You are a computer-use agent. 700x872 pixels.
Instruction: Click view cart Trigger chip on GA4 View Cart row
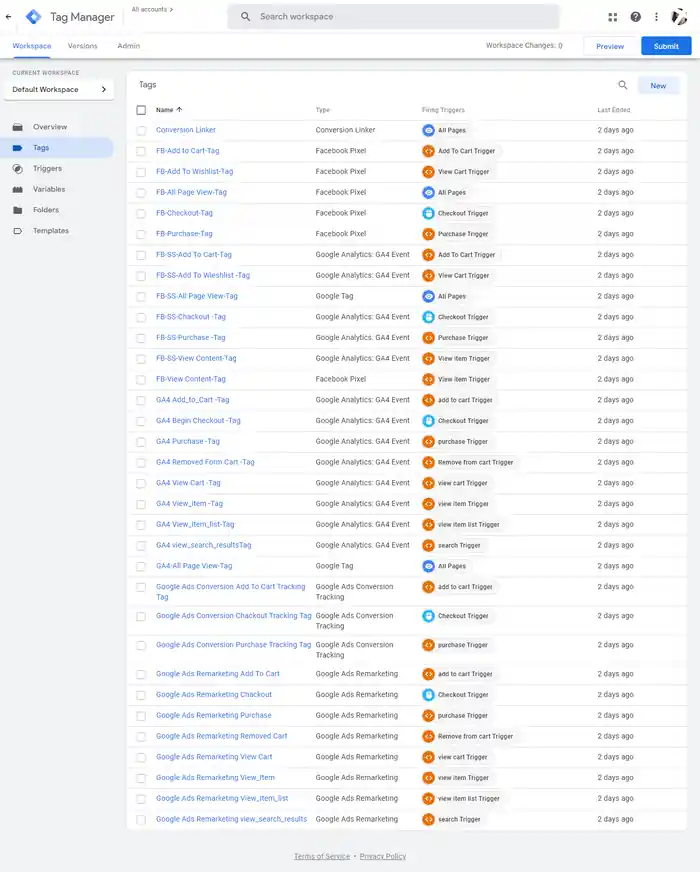tap(456, 483)
